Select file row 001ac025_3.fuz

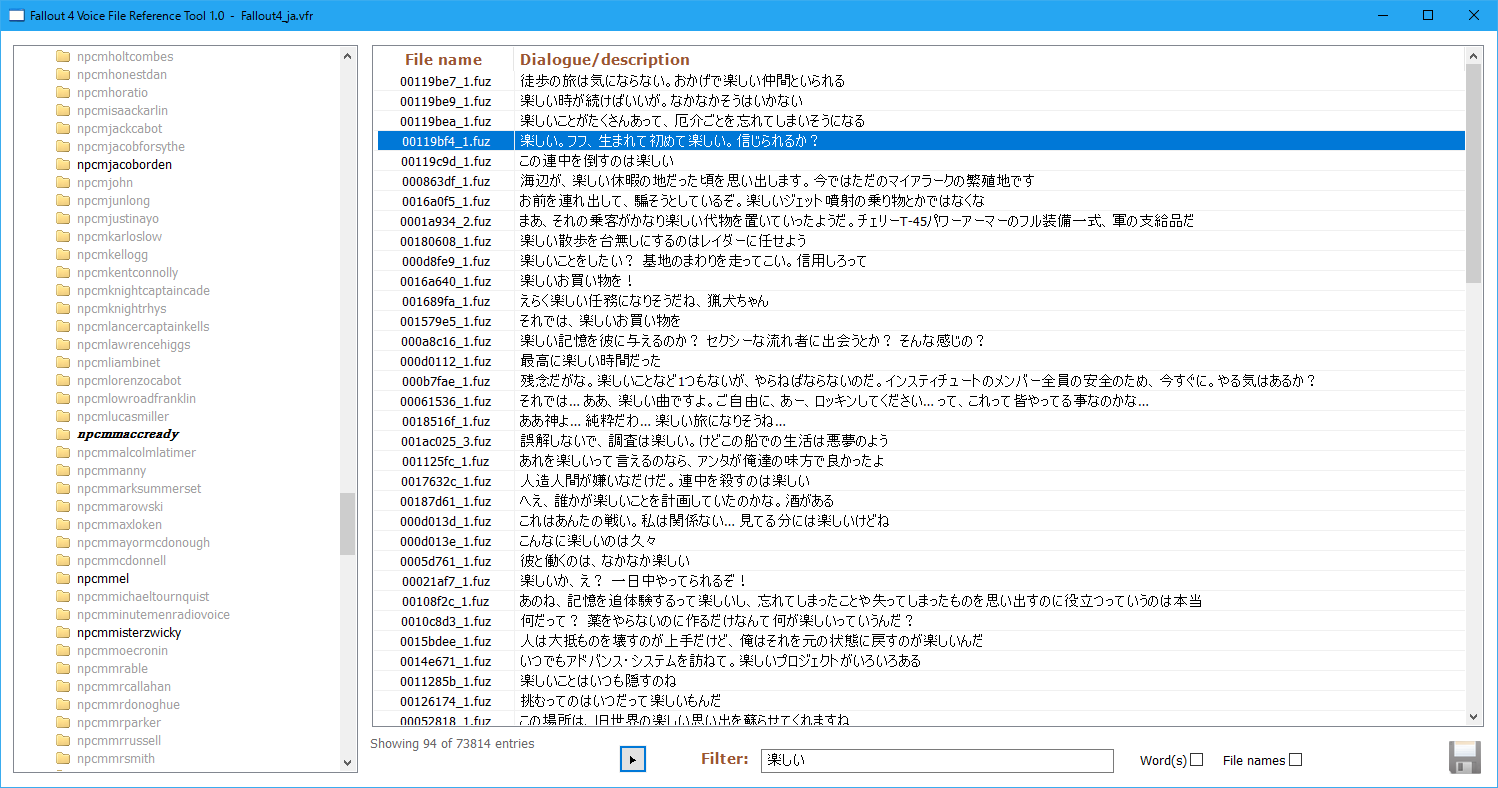[x=921, y=441]
